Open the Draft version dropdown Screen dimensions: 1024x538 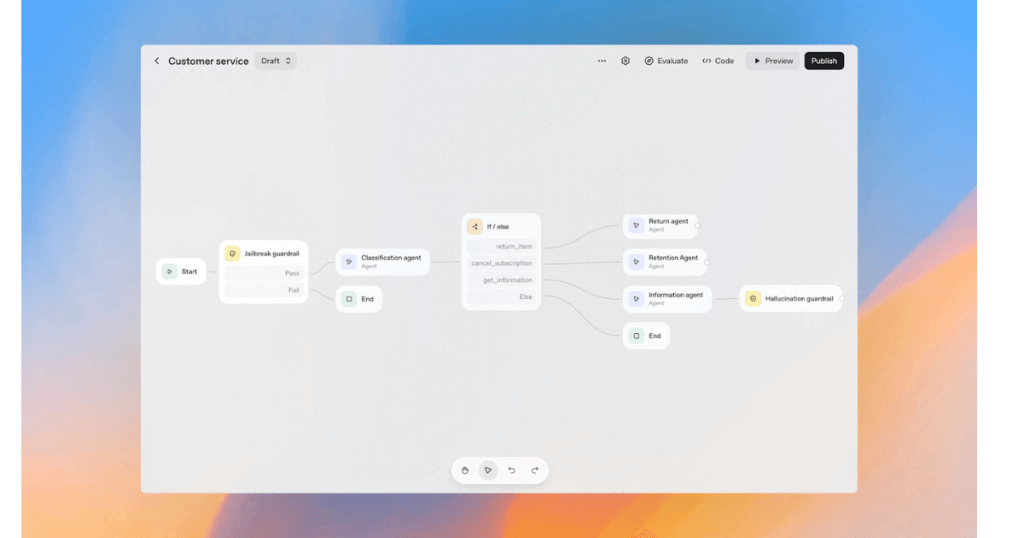(276, 61)
